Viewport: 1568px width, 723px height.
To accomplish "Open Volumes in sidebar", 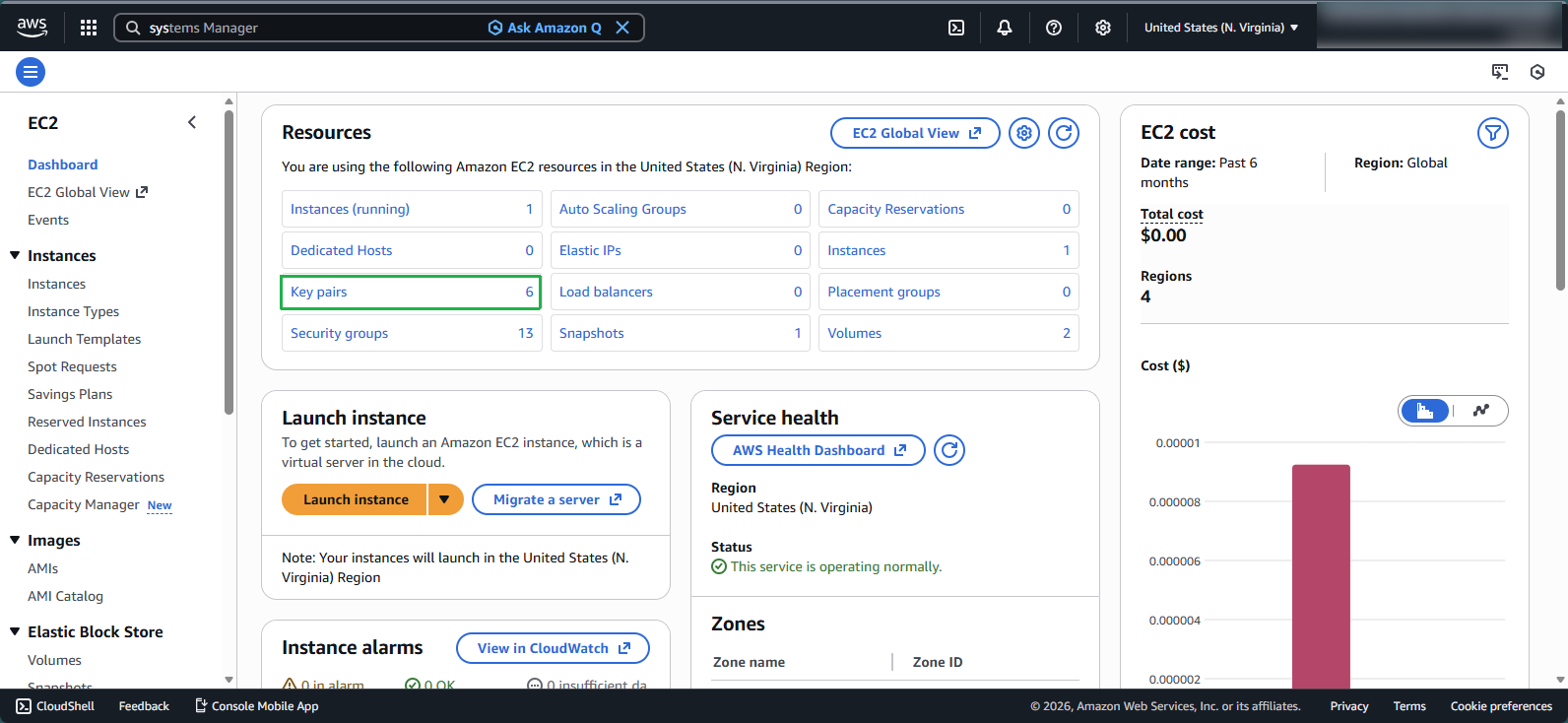I will (x=54, y=660).
